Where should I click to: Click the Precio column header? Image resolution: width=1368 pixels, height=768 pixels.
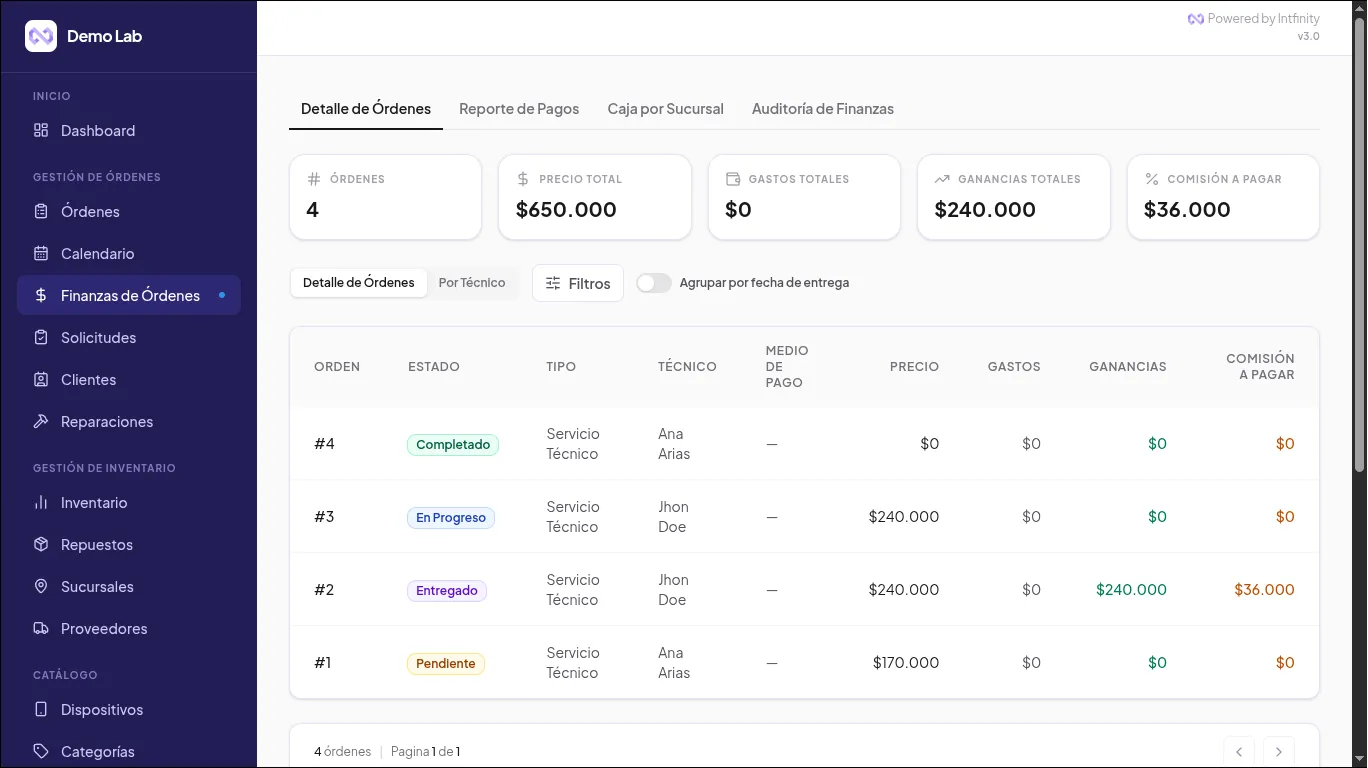click(914, 367)
